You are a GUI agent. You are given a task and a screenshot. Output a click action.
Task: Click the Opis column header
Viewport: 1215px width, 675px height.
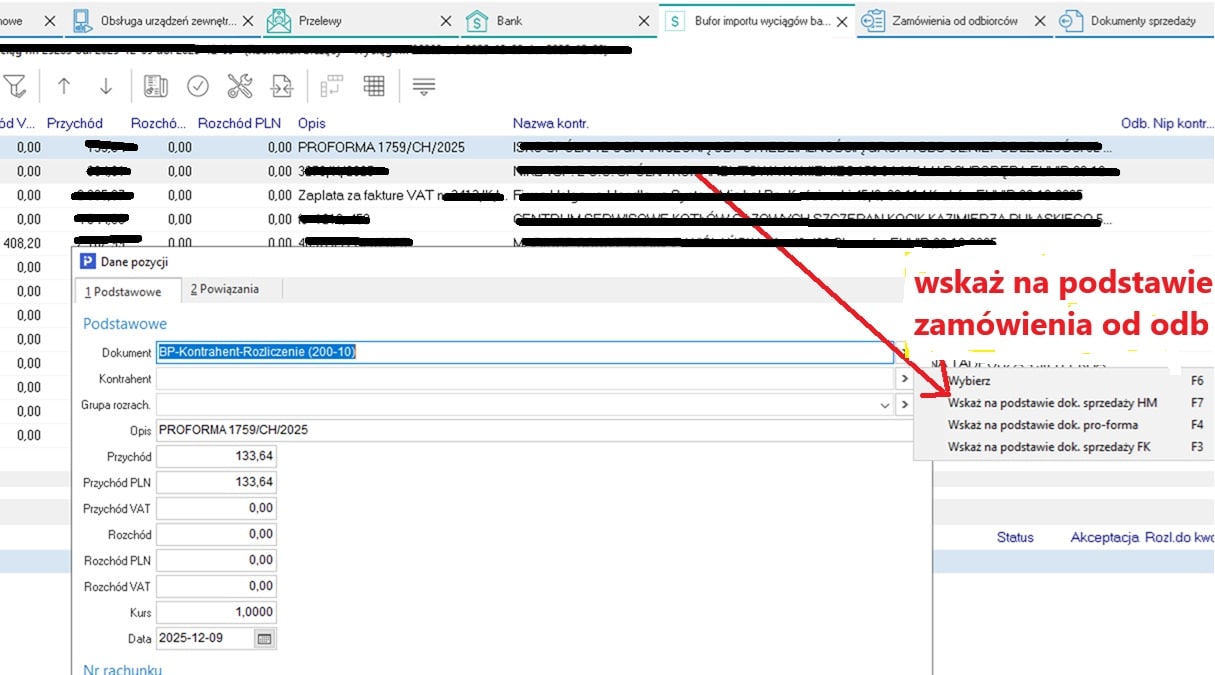pos(311,123)
